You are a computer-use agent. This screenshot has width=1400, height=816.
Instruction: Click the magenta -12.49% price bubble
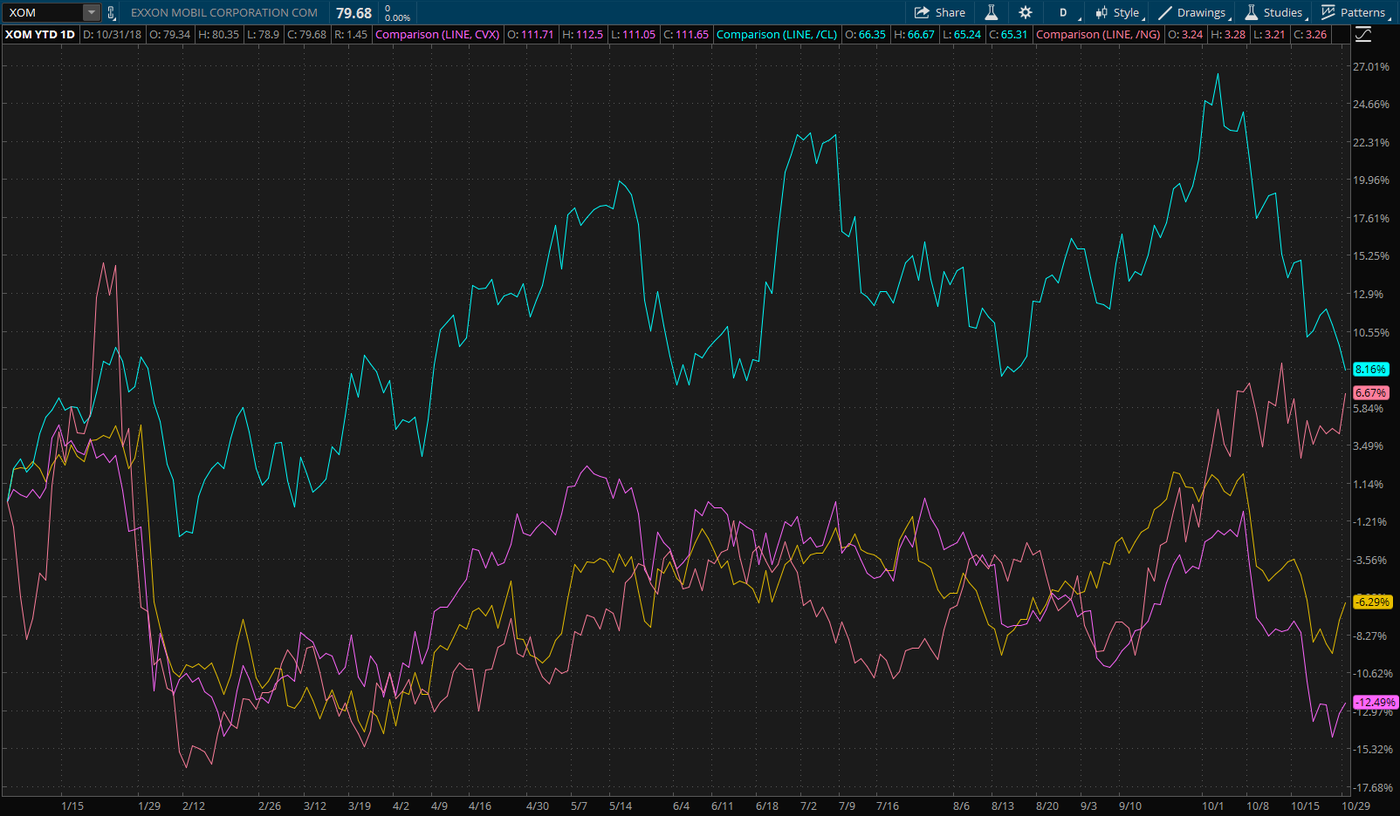(x=1374, y=702)
